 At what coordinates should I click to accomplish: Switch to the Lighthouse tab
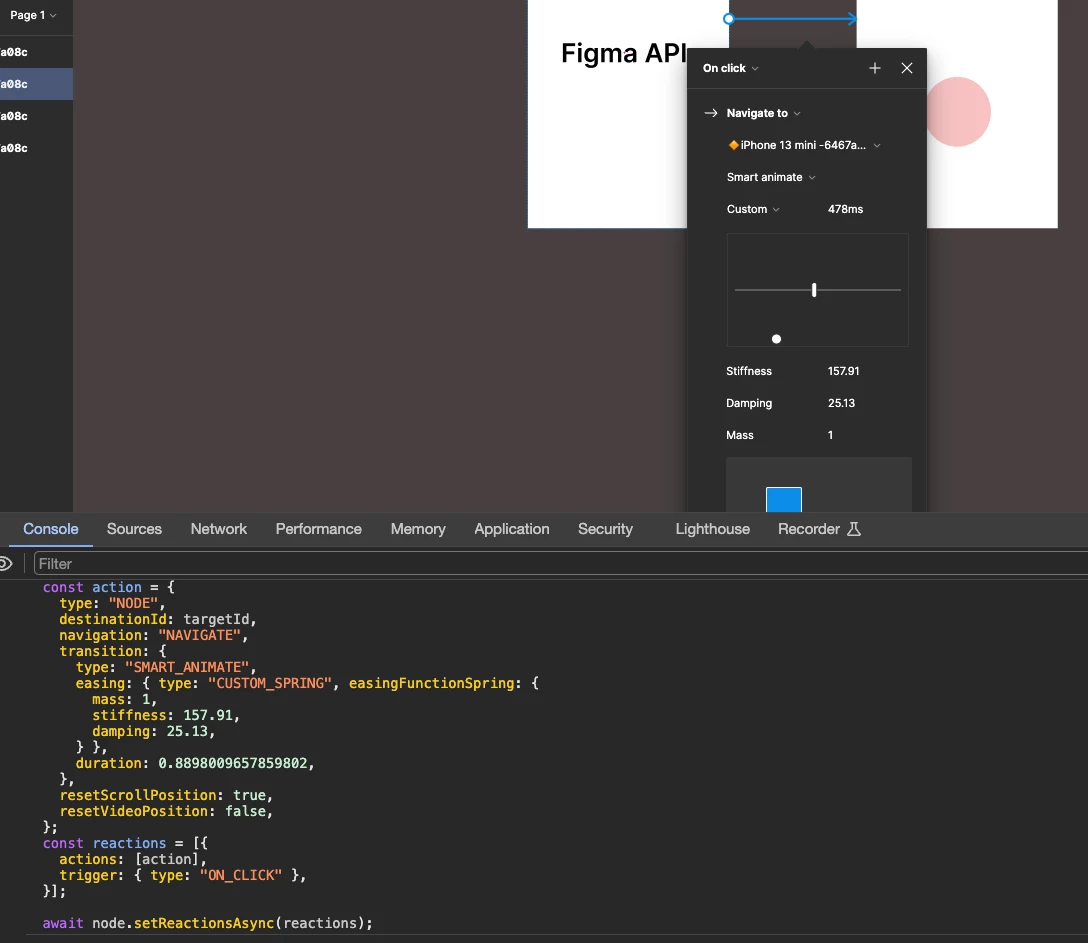point(713,529)
